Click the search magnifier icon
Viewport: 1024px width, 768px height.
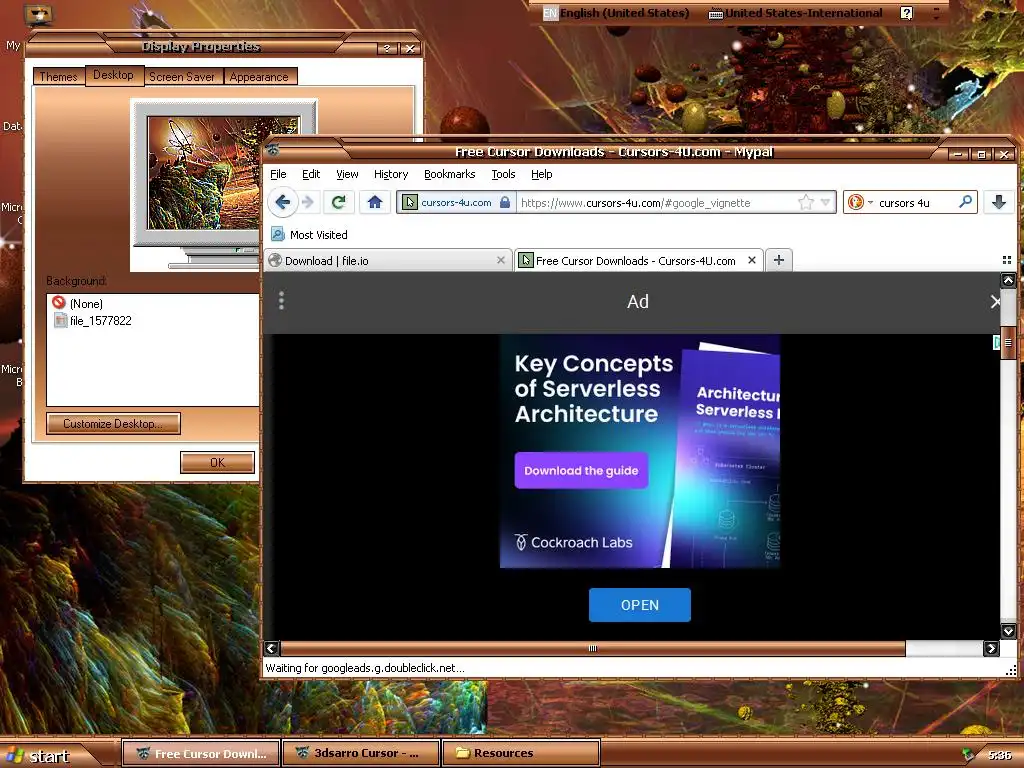click(x=965, y=202)
